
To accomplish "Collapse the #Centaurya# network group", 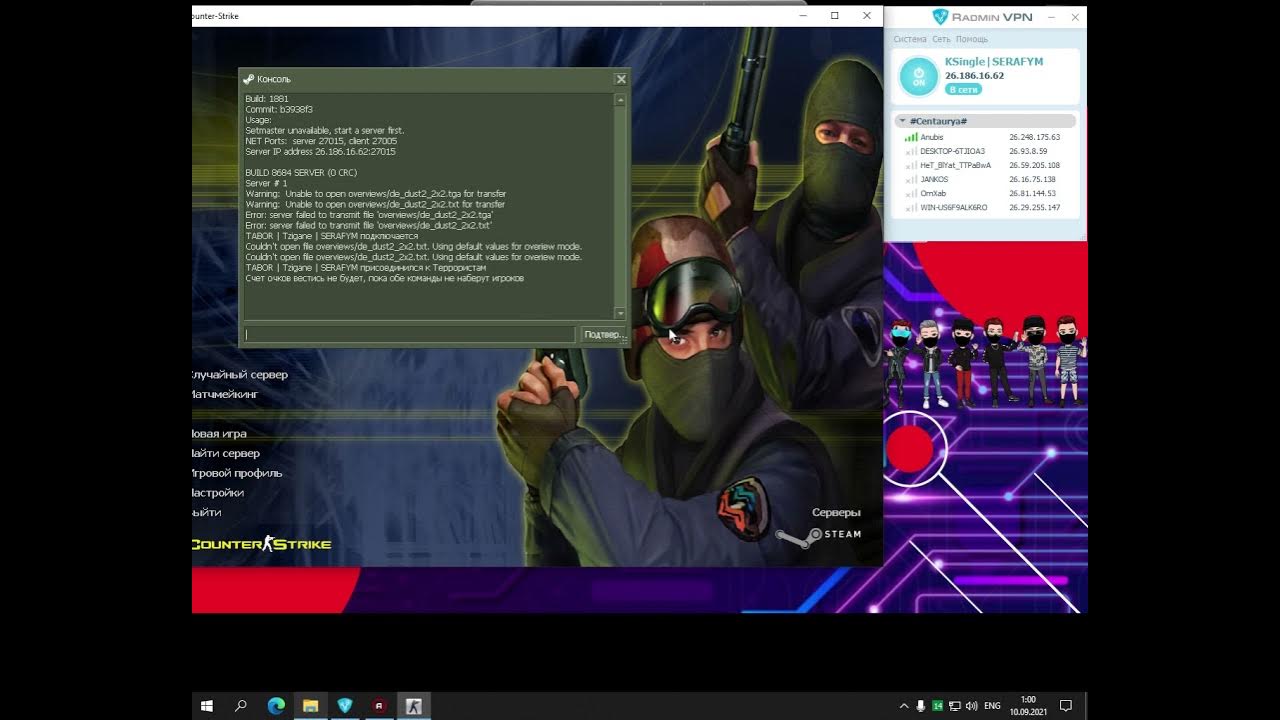I will click(x=902, y=121).
